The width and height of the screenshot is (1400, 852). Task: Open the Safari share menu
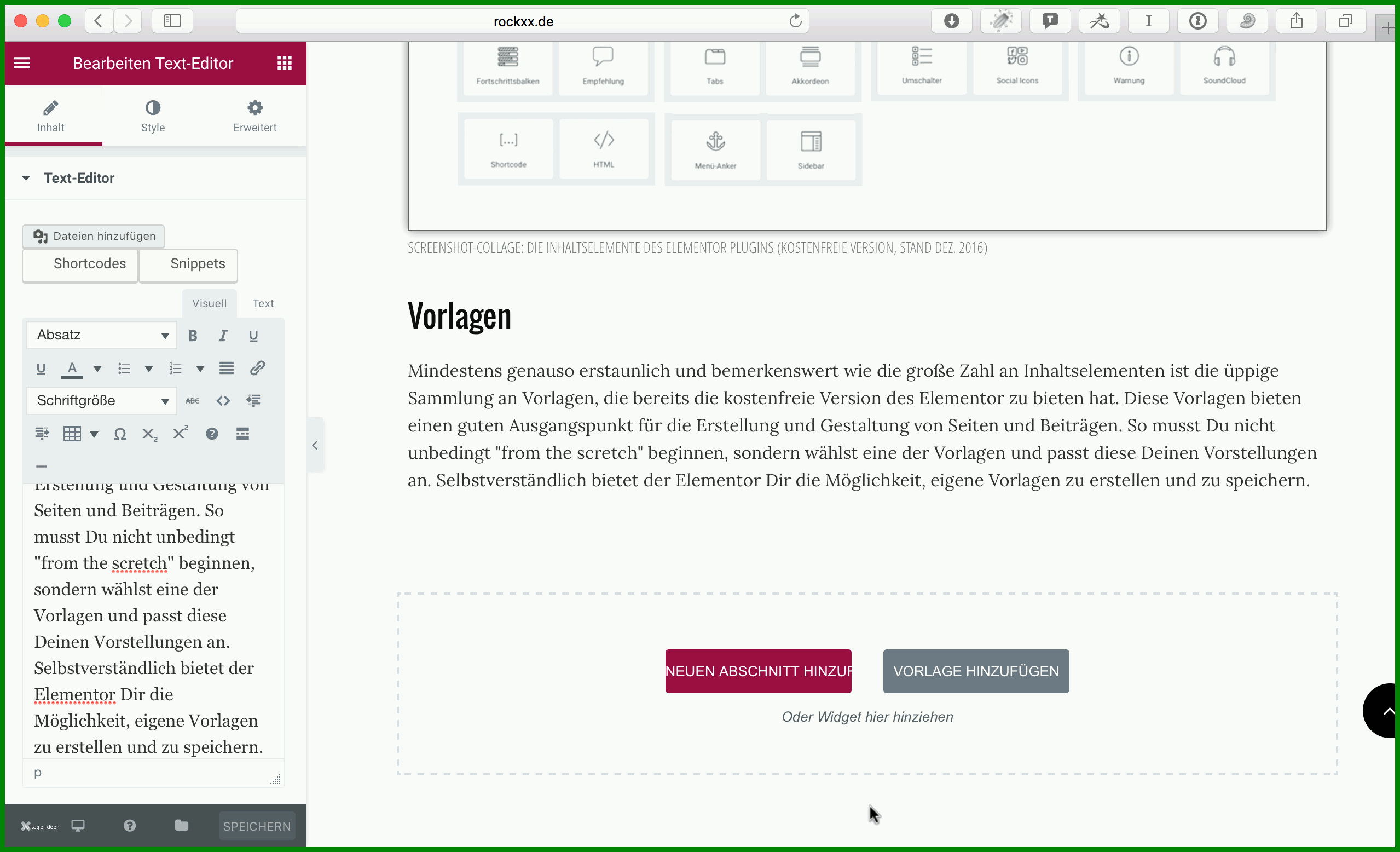tap(1296, 21)
